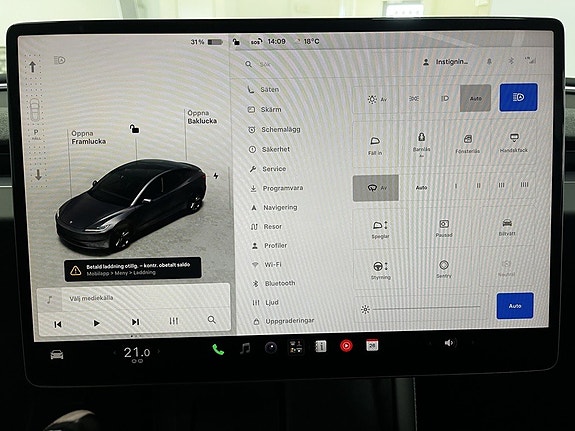Toggle Sentry mode
Viewport: 575px width, 431px height.
pos(444,269)
